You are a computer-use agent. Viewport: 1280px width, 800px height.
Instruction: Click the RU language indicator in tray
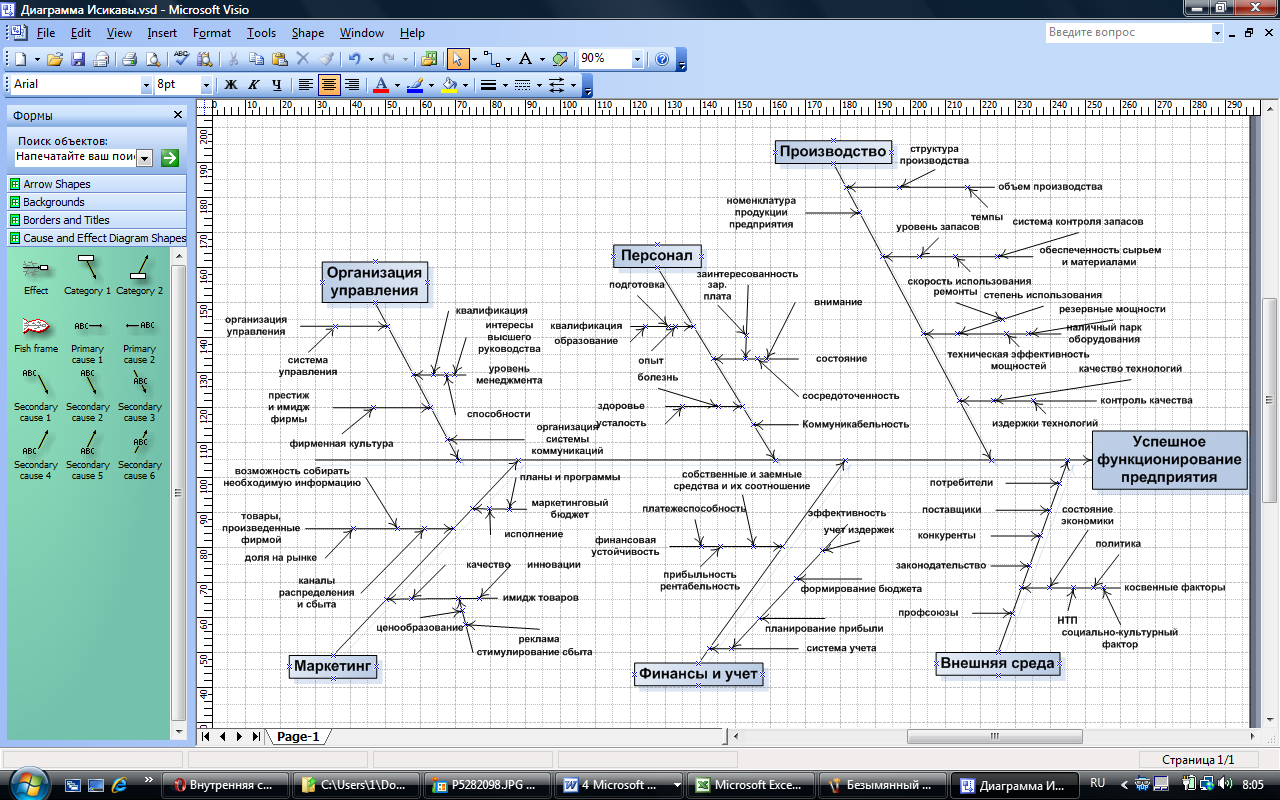pyautogui.click(x=1098, y=783)
